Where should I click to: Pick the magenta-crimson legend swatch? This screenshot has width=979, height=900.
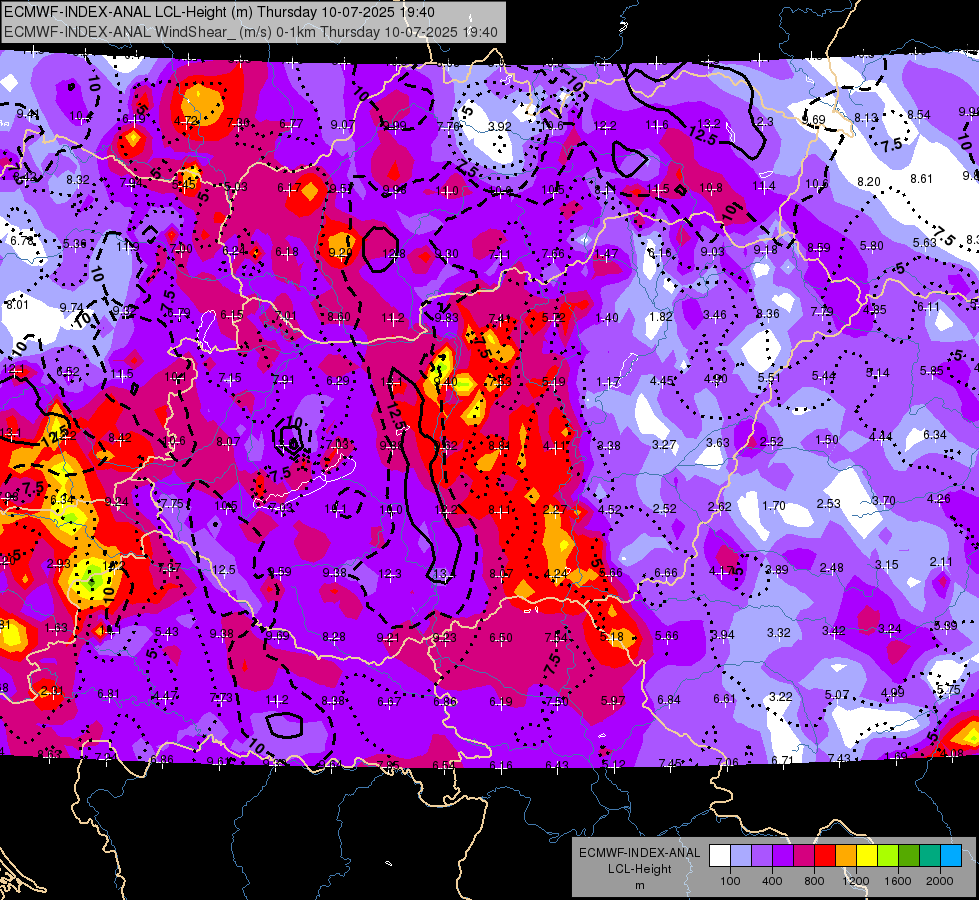pyautogui.click(x=804, y=855)
